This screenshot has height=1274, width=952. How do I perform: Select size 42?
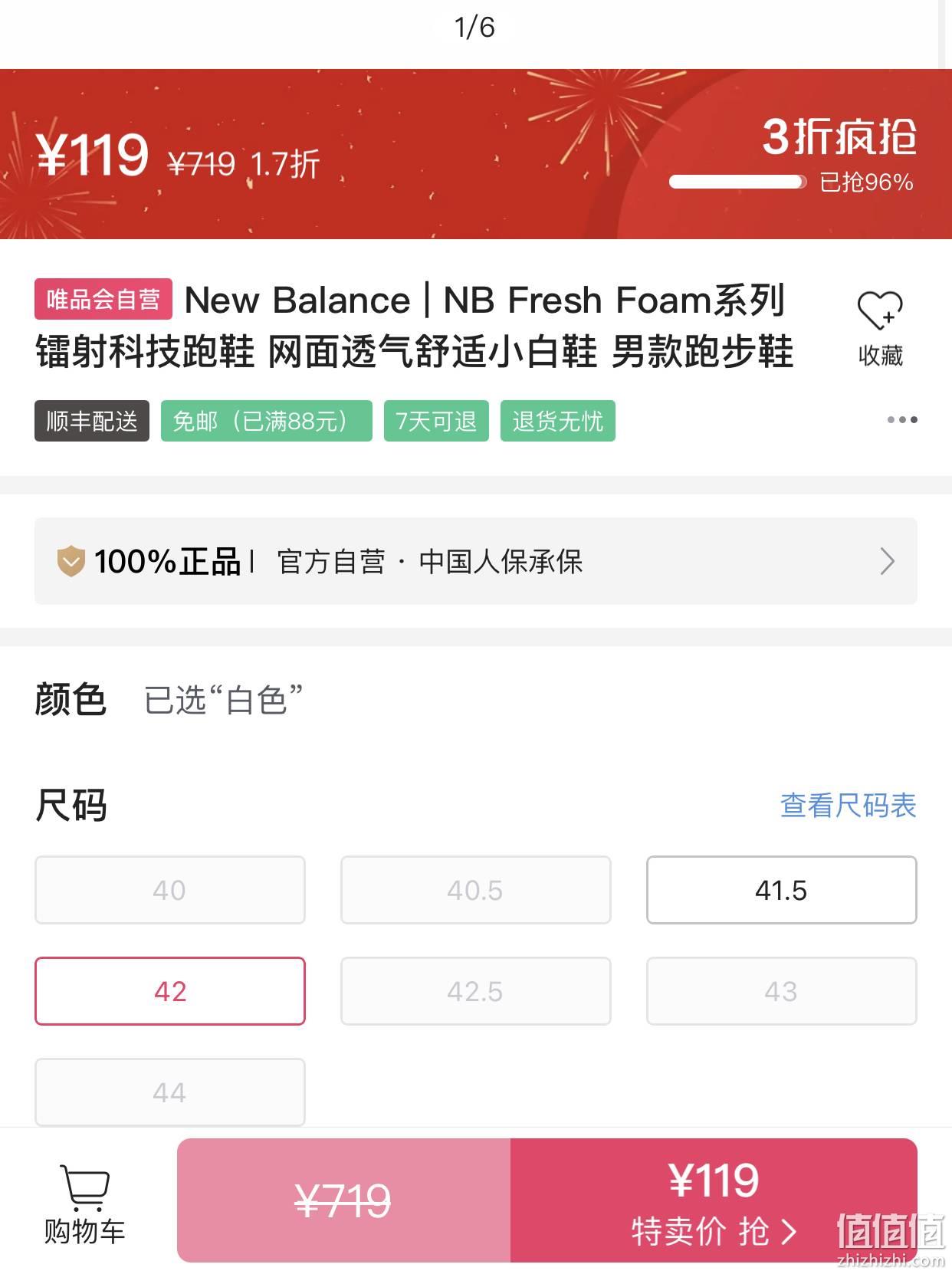pyautogui.click(x=170, y=991)
